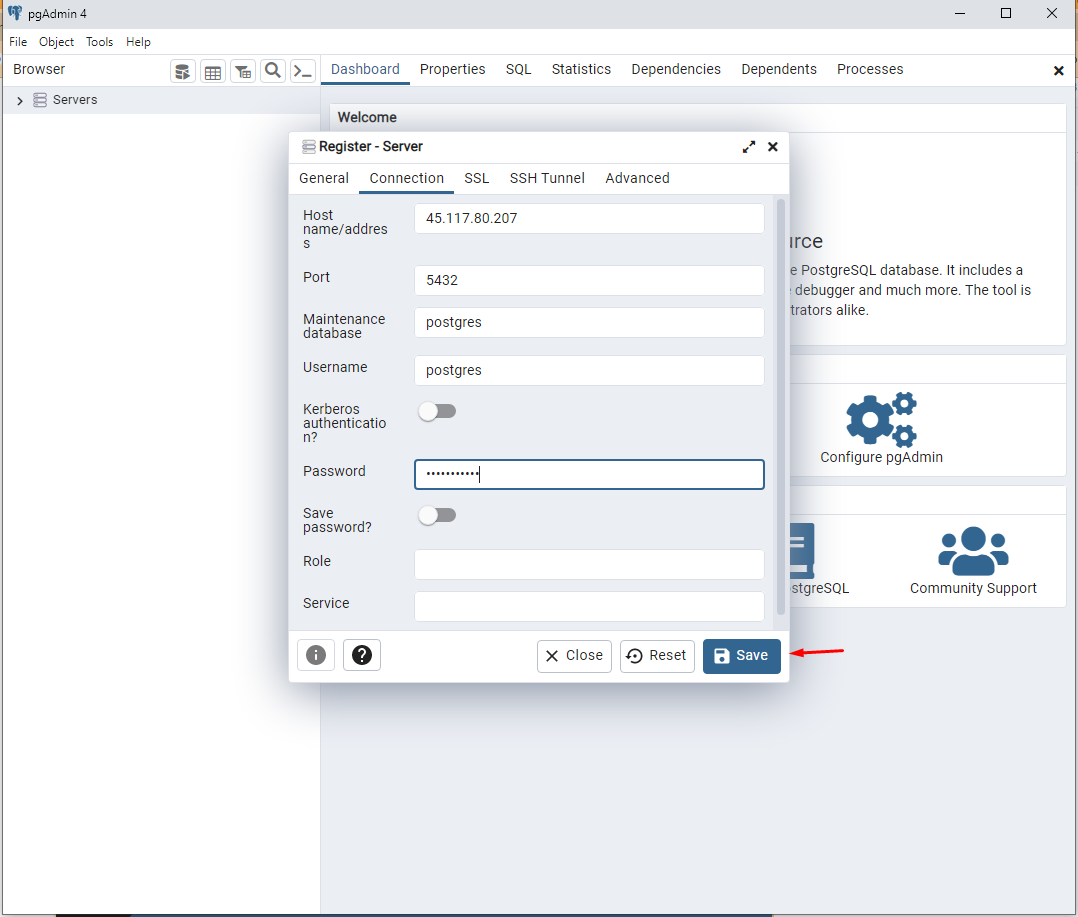Open the Statistics tab

click(x=581, y=69)
